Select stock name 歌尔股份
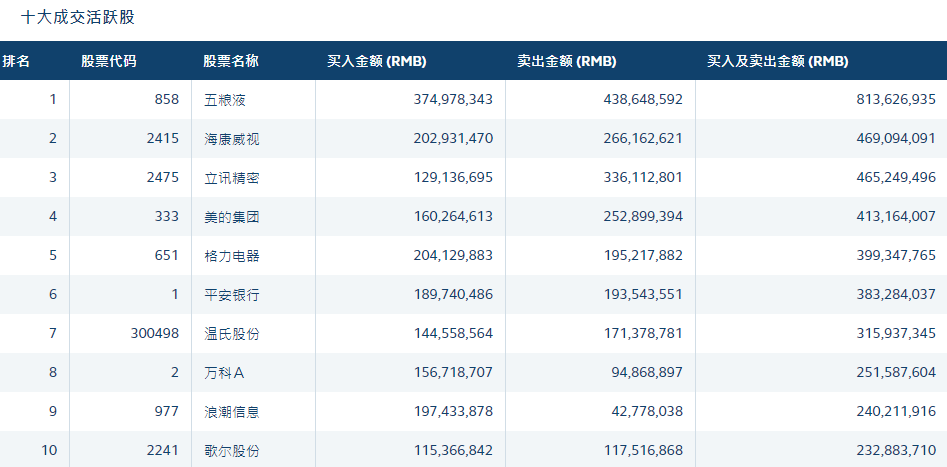 (232, 451)
